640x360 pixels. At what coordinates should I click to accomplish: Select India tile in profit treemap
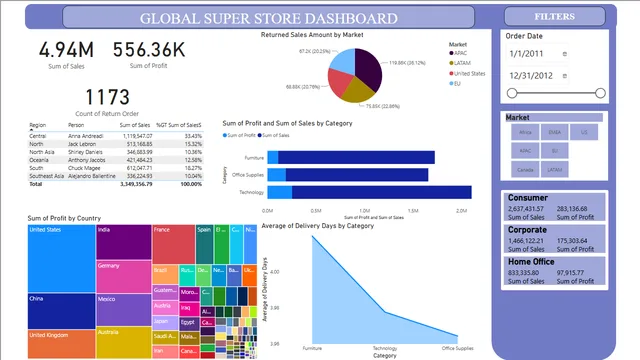coord(124,242)
